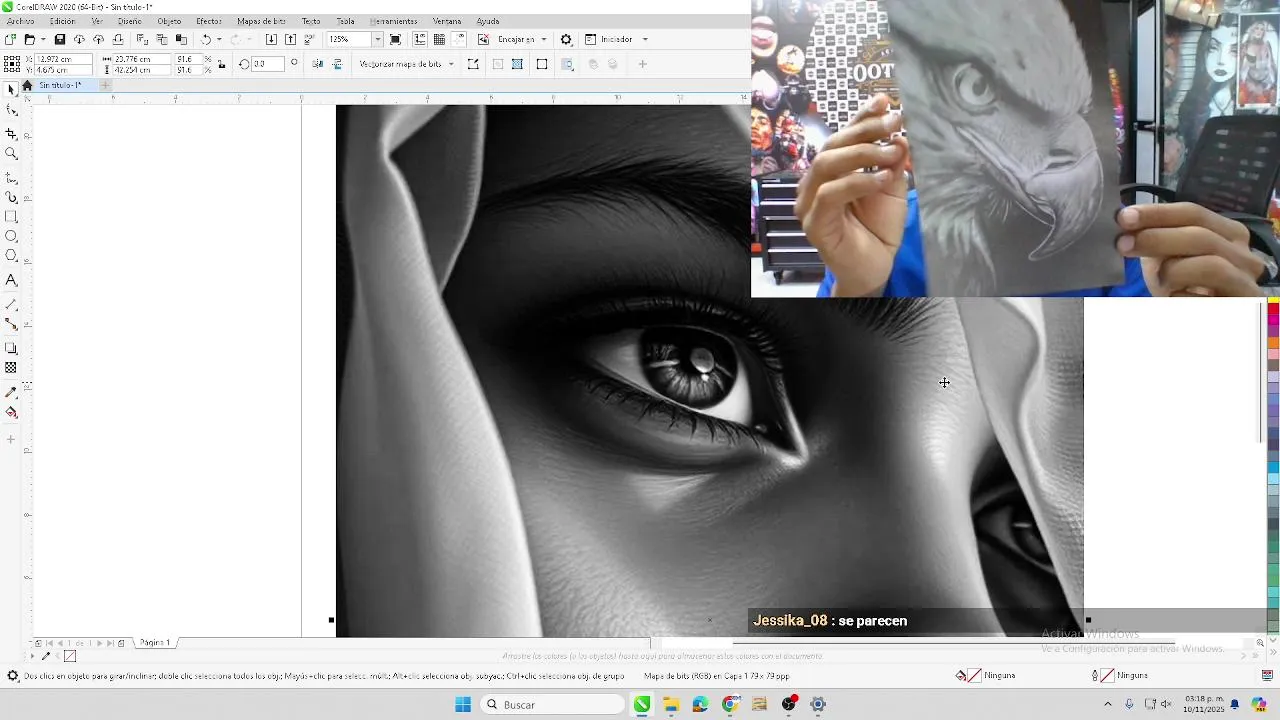Image resolution: width=1280 pixels, height=720 pixels.
Task: Open the Mapas de bits menu
Action: pos(261,21)
